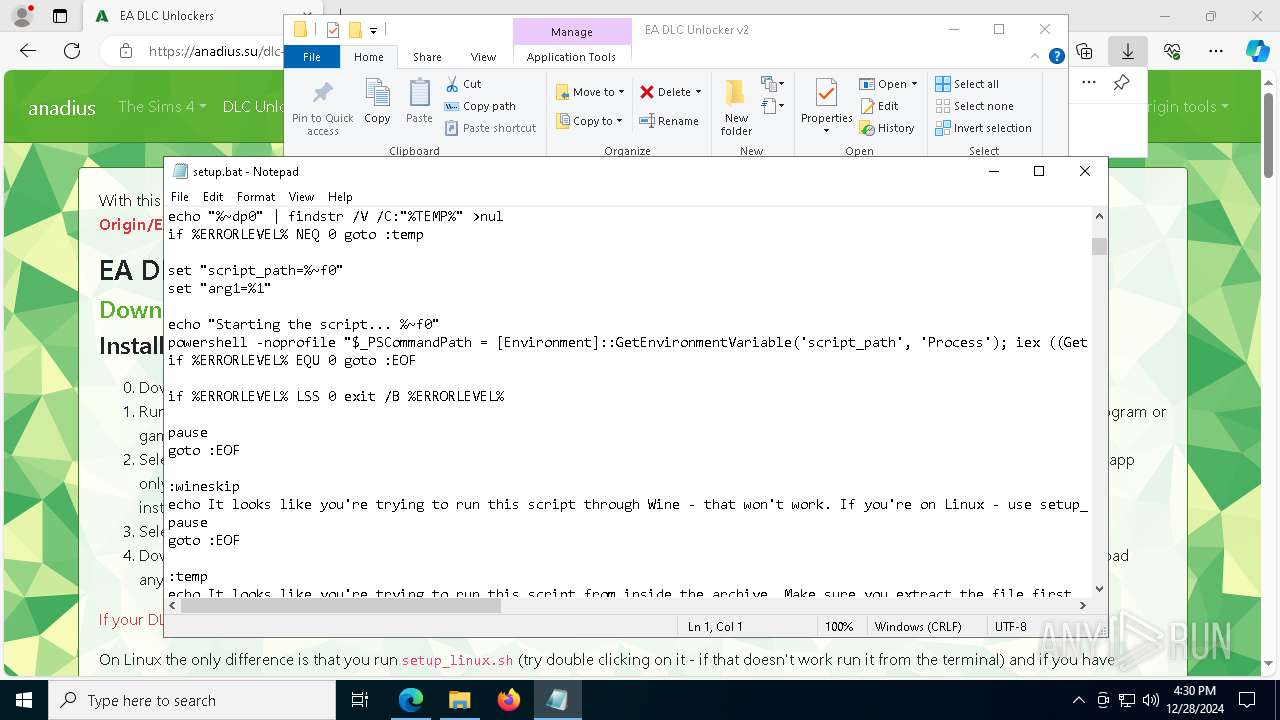
Task: Open file Properties in ribbon
Action: coord(826,106)
